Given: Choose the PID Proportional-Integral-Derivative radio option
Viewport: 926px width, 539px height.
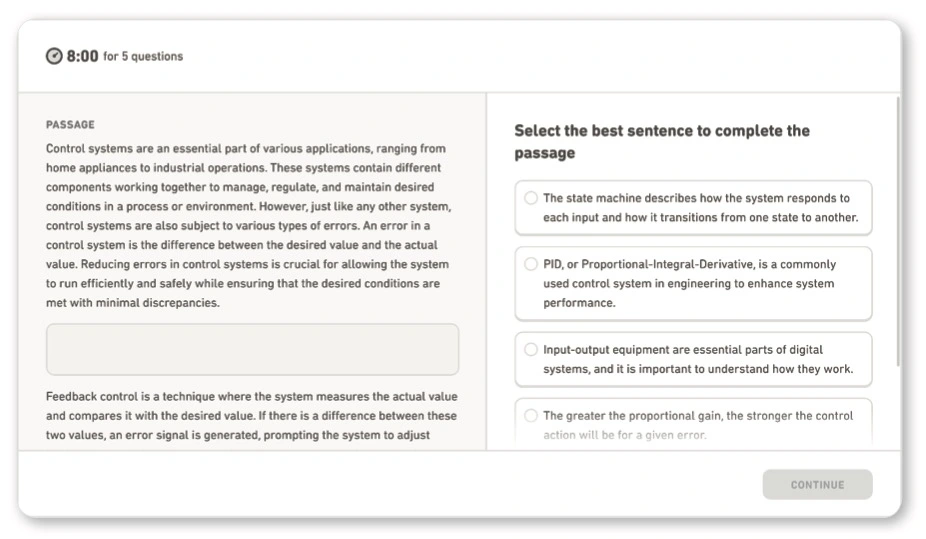Looking at the screenshot, I should [531, 265].
